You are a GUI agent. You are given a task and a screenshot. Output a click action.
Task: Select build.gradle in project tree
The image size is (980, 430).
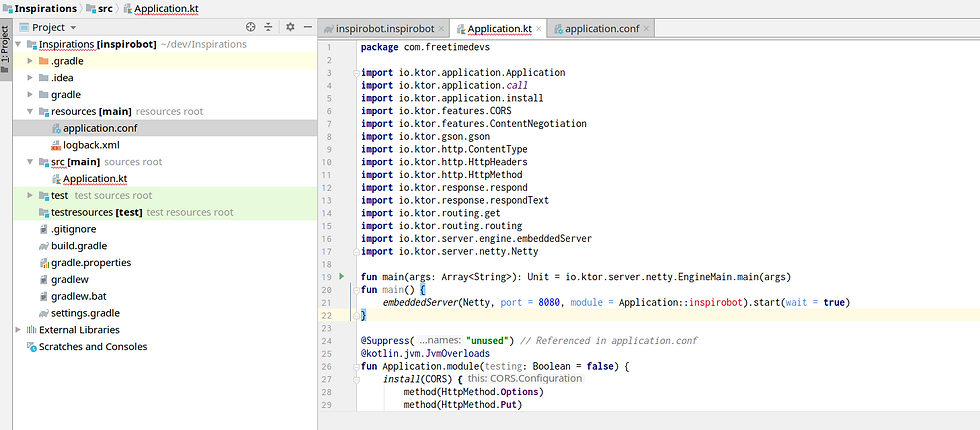tap(79, 246)
